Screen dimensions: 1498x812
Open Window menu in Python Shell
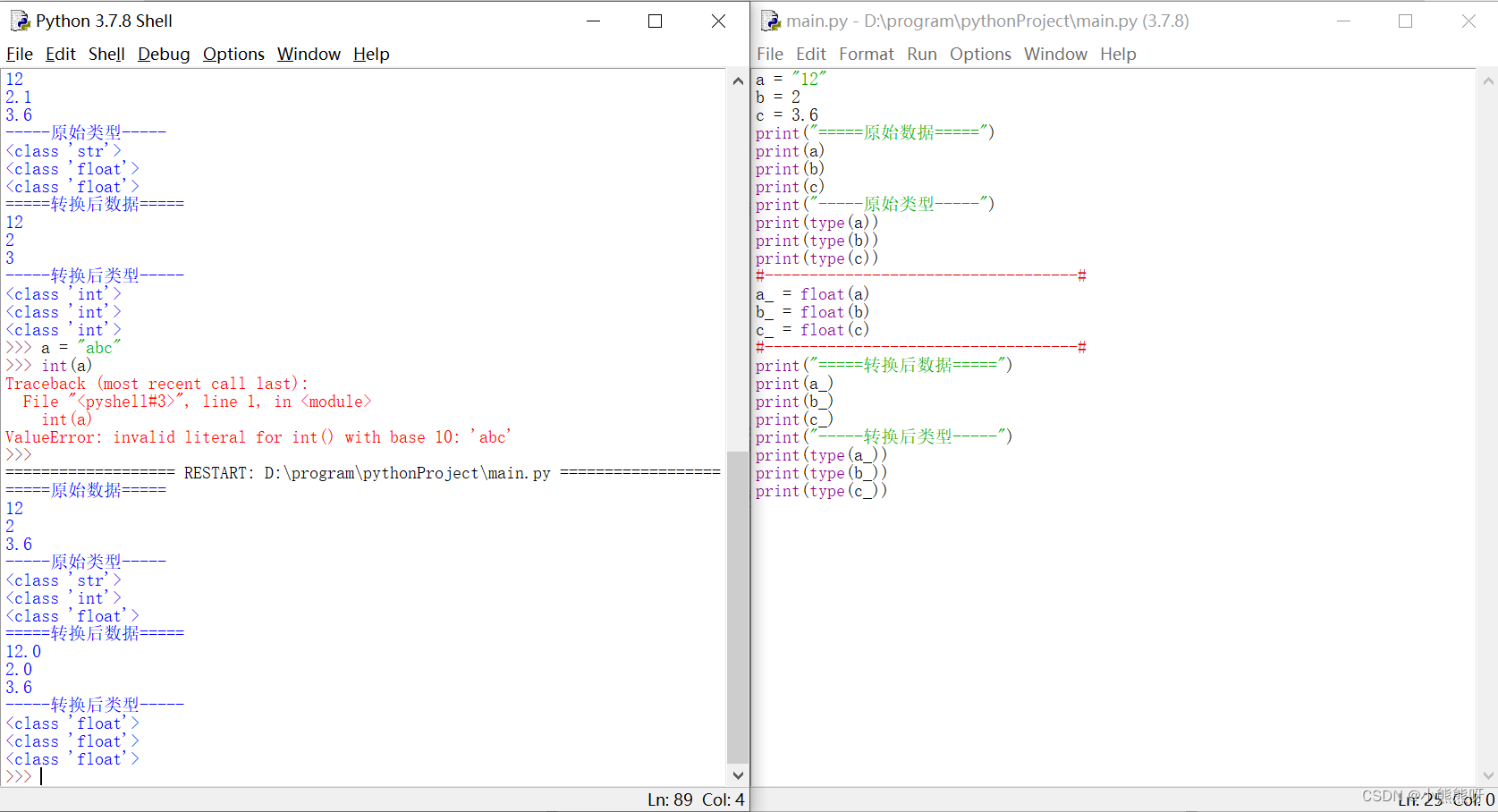click(309, 55)
